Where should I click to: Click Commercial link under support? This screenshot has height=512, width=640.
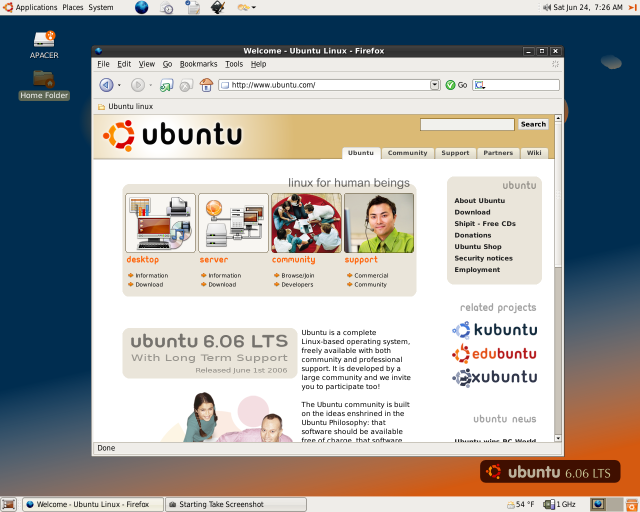(371, 276)
